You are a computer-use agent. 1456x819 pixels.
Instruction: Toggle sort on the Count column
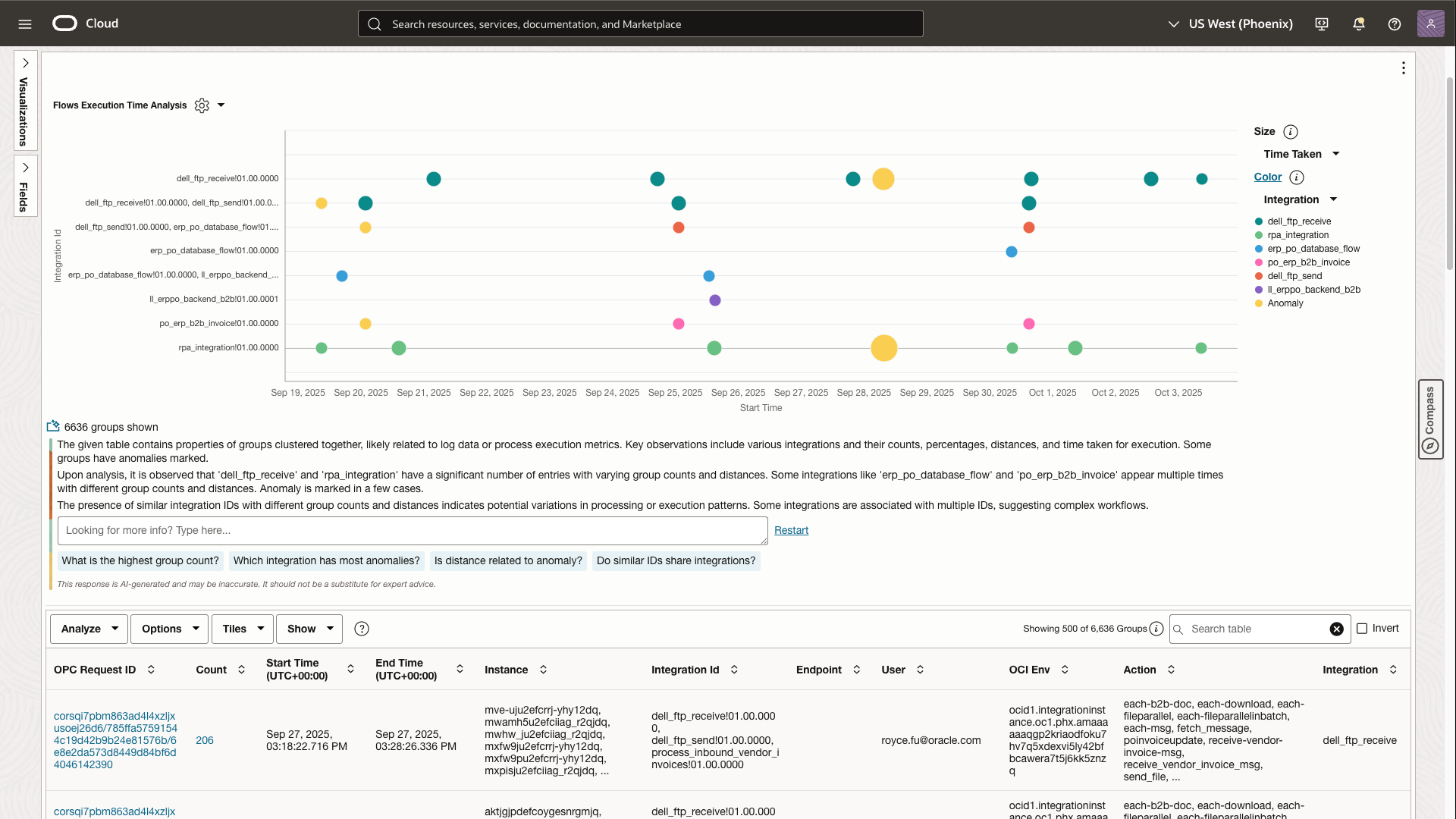pyautogui.click(x=242, y=670)
